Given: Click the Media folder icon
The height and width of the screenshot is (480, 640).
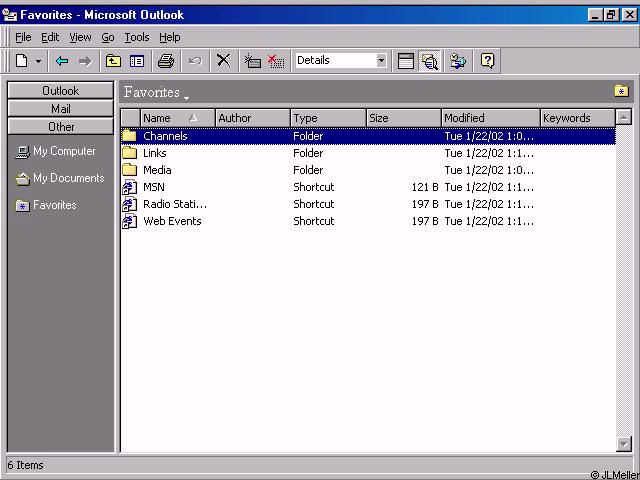Looking at the screenshot, I should (x=129, y=169).
